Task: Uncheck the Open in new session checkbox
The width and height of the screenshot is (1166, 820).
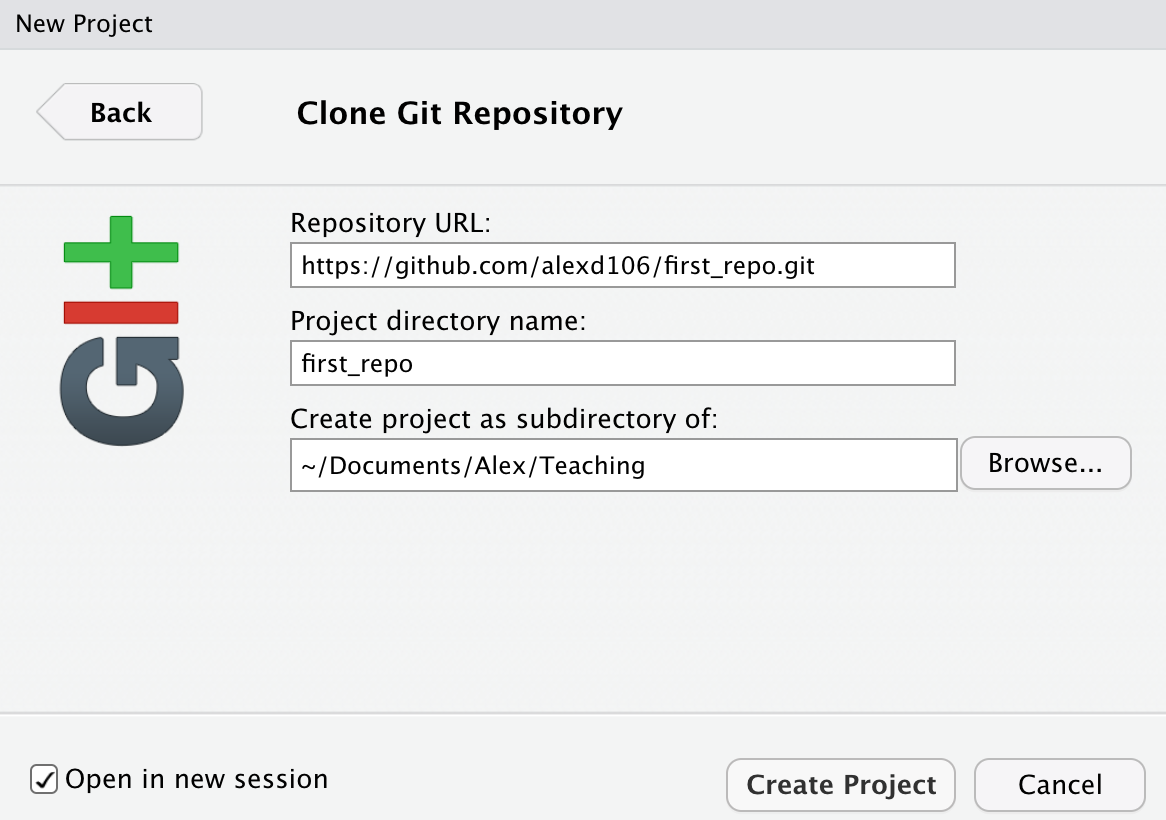Action: (43, 779)
